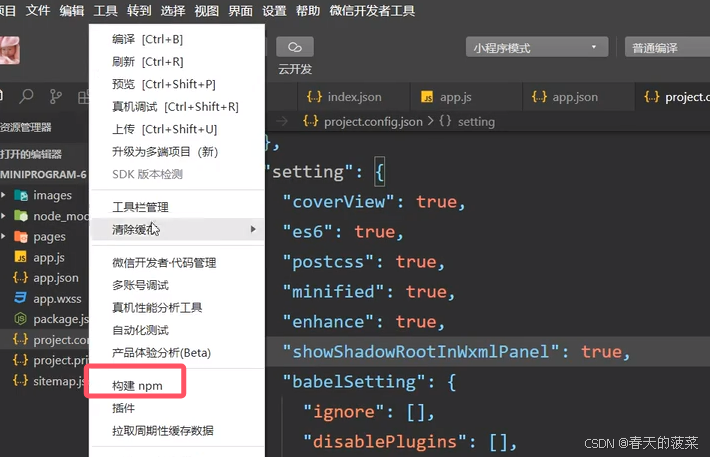This screenshot has height=457, width=710.
Task: Select 刷新 [Ctrl+R] menu entry
Action: pyautogui.click(x=177, y=62)
